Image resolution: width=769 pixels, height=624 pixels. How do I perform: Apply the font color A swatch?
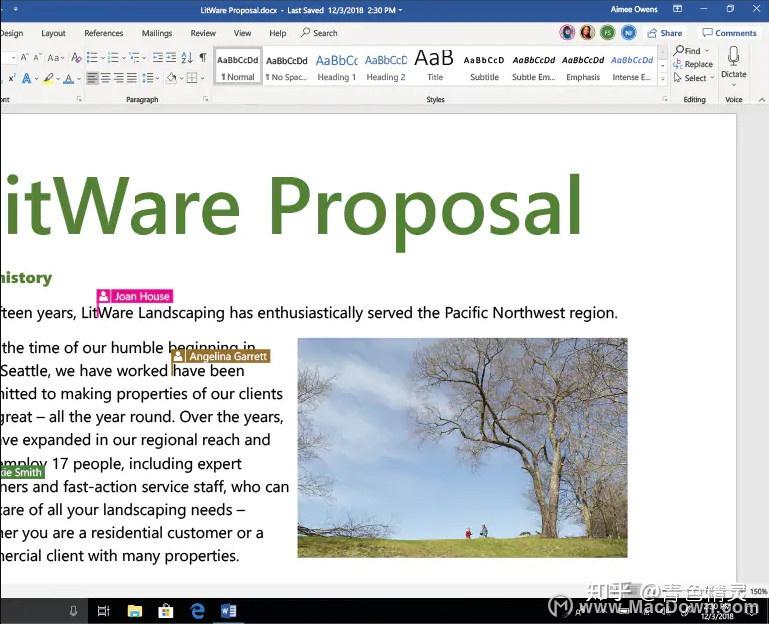click(x=69, y=78)
